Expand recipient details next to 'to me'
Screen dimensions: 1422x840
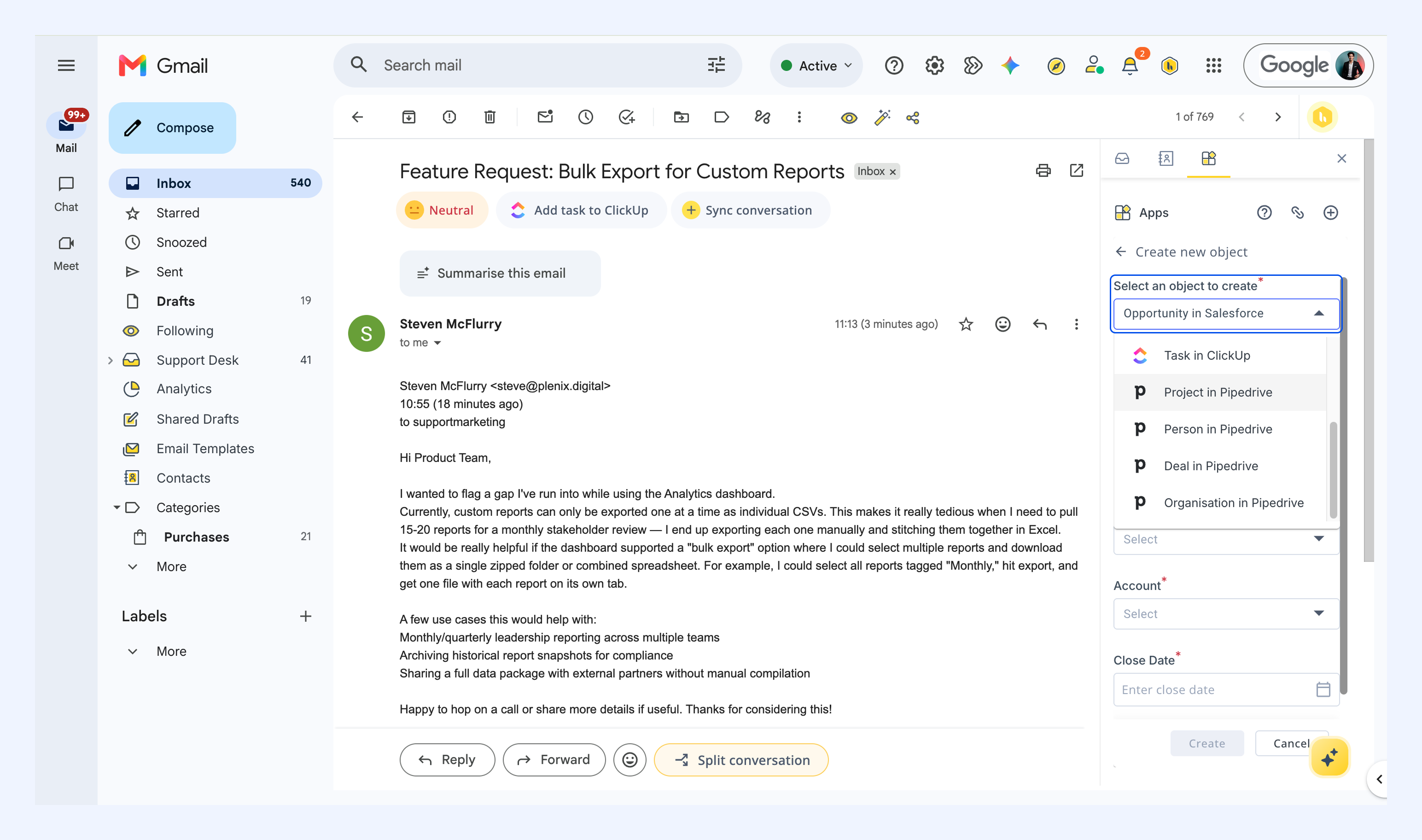437,343
